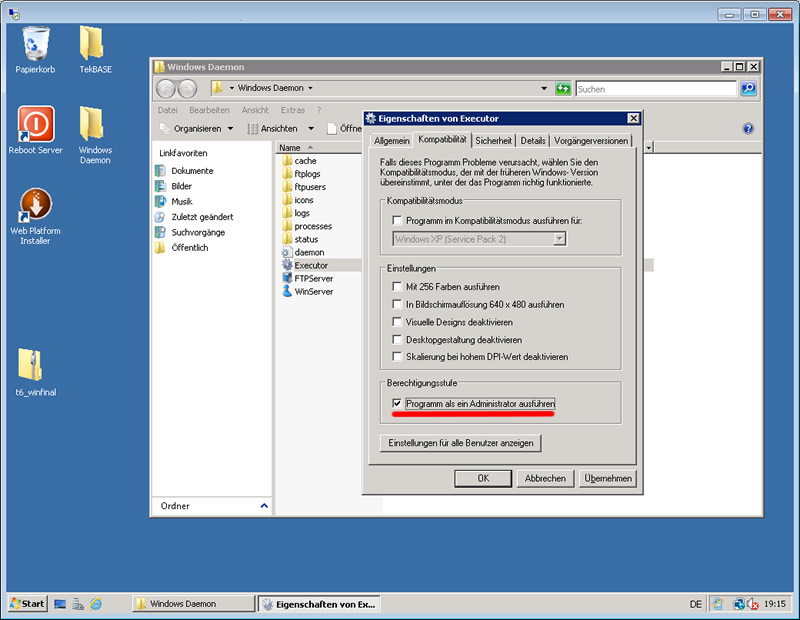
Task: Select the processes folder
Action: (x=307, y=226)
